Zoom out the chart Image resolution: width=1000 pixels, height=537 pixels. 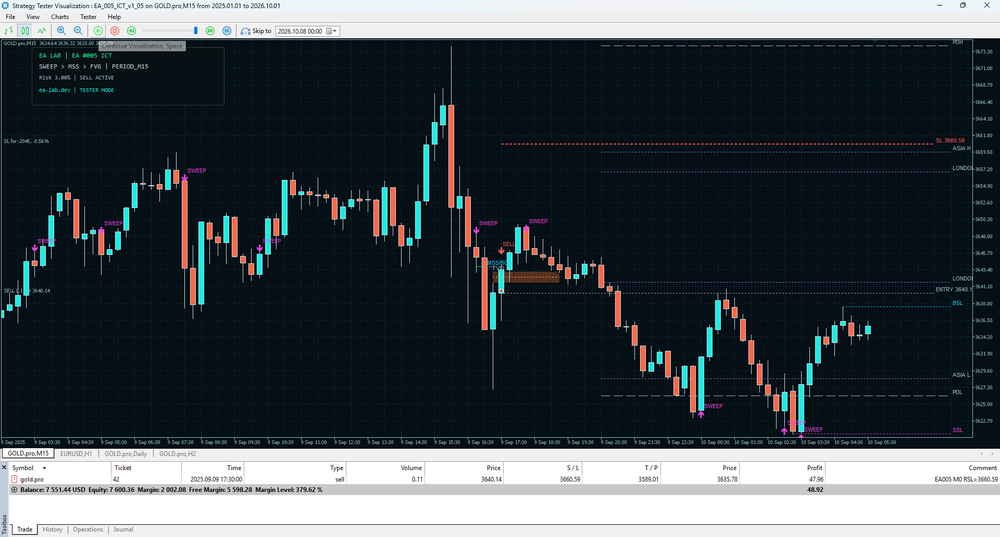click(x=78, y=31)
